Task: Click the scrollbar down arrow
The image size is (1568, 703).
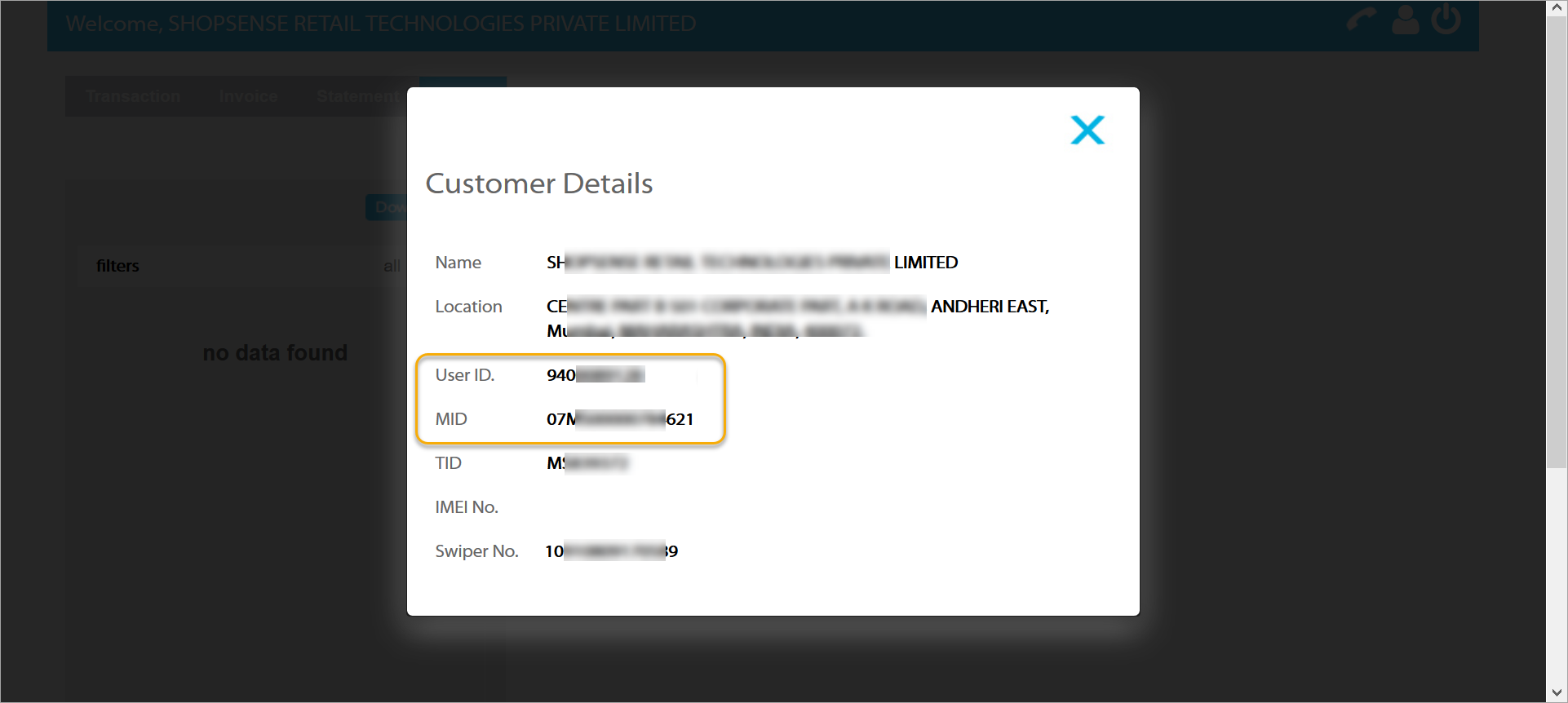Action: [x=1557, y=693]
